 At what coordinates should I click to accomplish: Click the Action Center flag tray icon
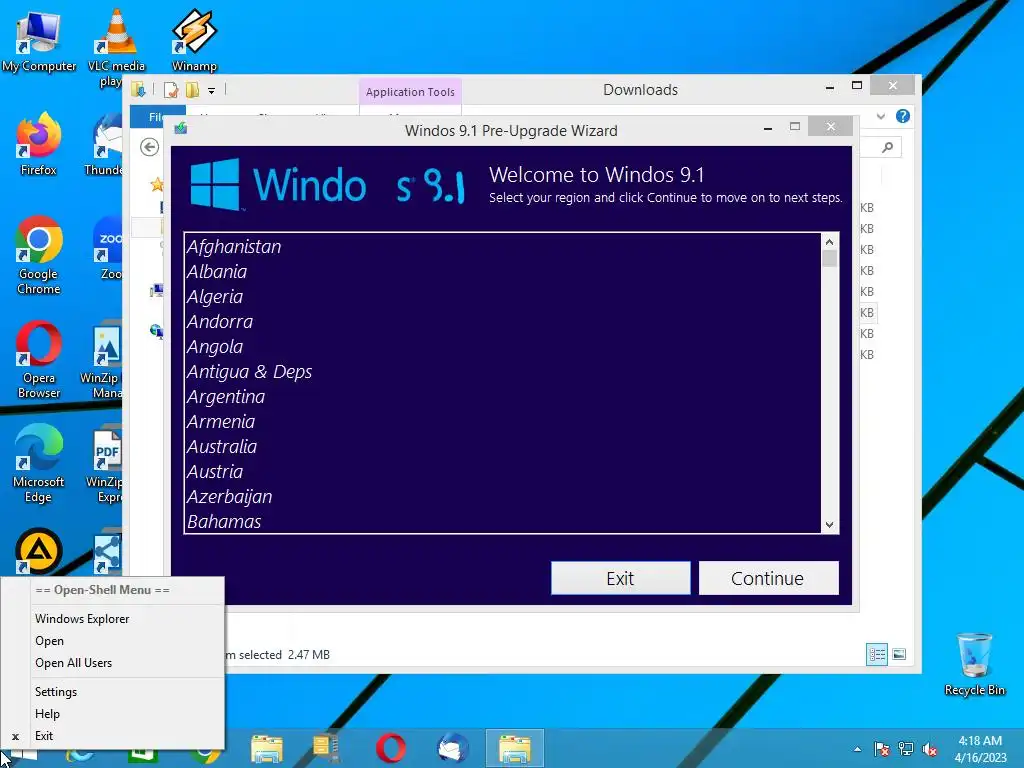[x=881, y=749]
